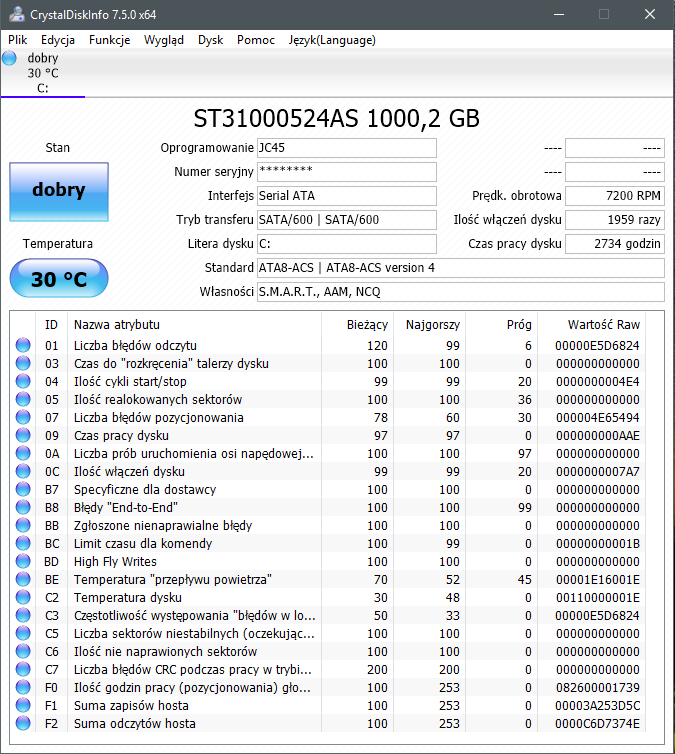Click status orb of attribute 05 realokowanych sektorów

pos(23,399)
